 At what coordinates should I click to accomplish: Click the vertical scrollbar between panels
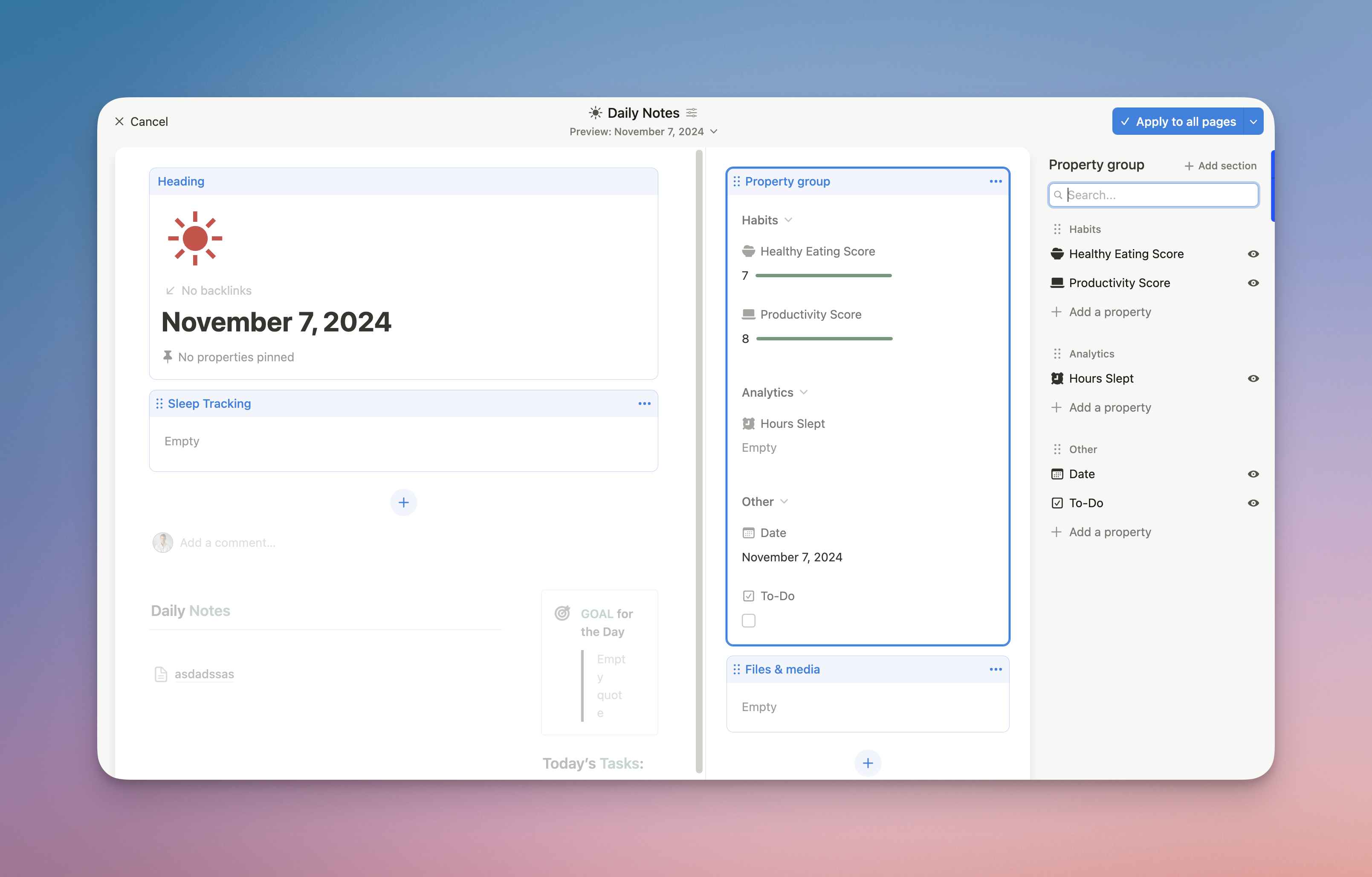[x=698, y=462]
